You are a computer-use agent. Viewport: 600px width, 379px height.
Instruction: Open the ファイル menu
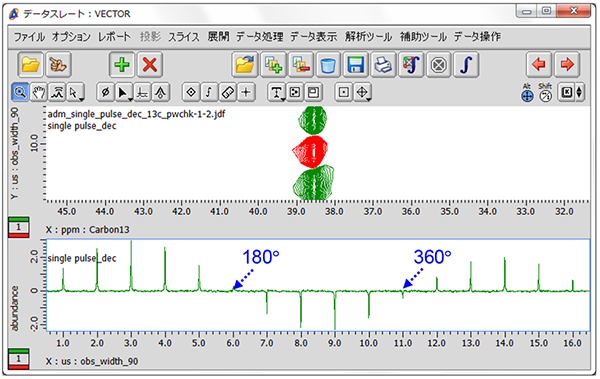click(29, 37)
